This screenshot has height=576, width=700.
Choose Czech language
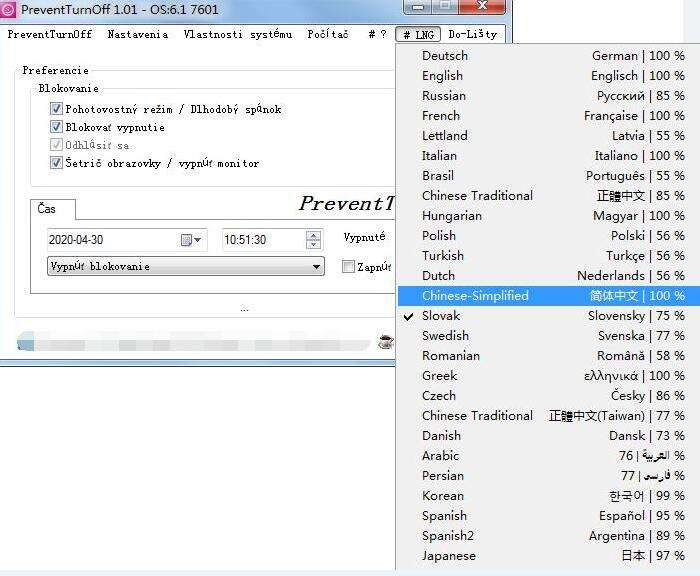click(x=549, y=396)
